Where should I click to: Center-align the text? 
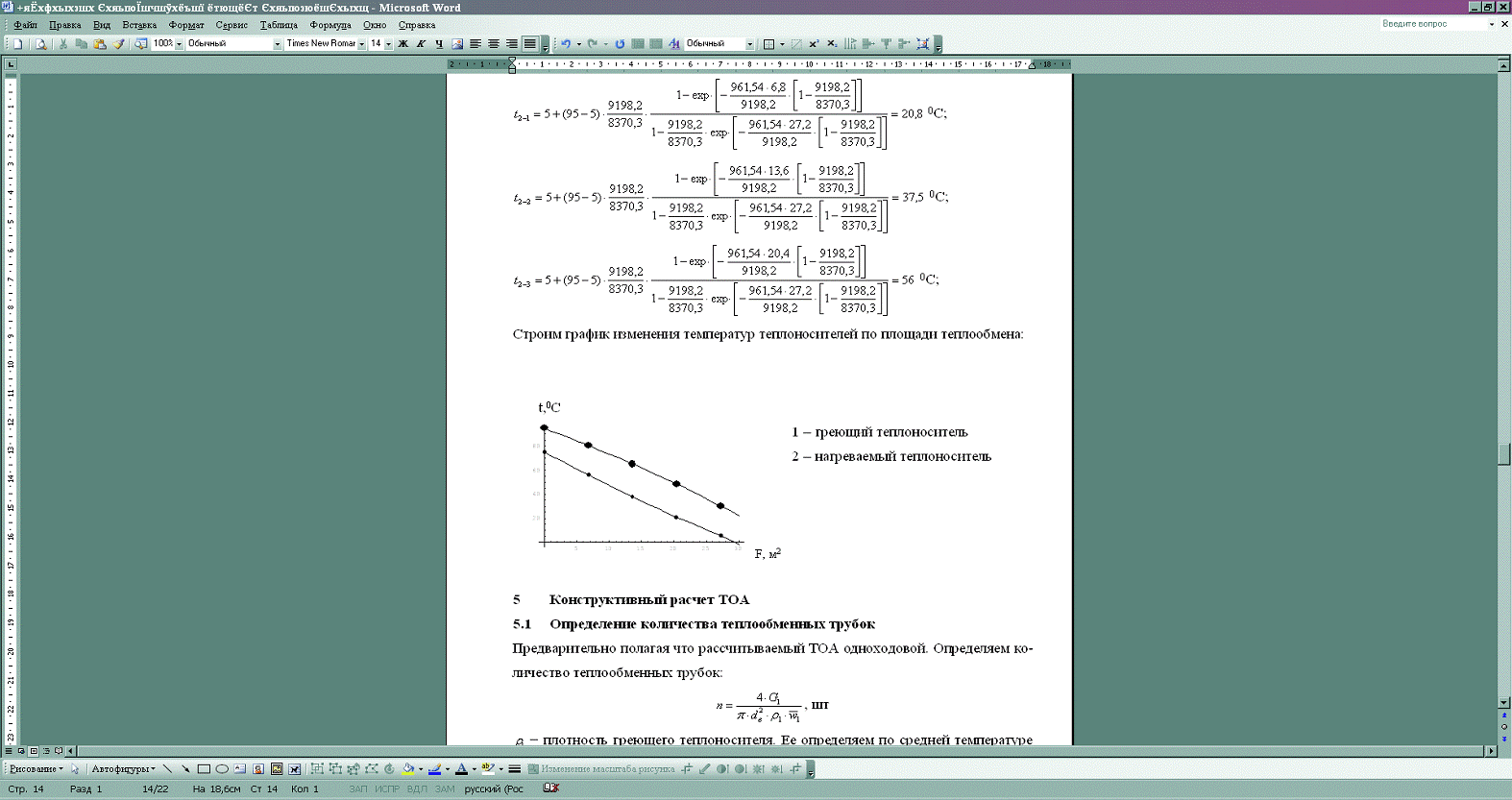point(494,44)
